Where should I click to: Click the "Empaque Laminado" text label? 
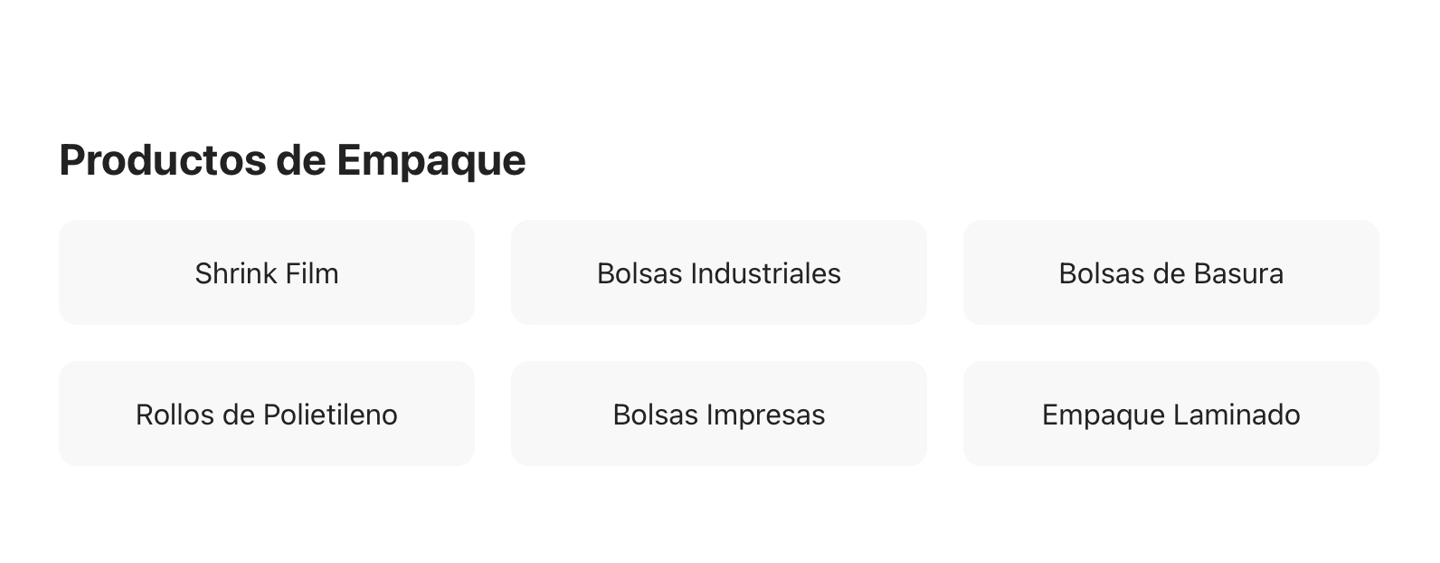tap(1170, 414)
